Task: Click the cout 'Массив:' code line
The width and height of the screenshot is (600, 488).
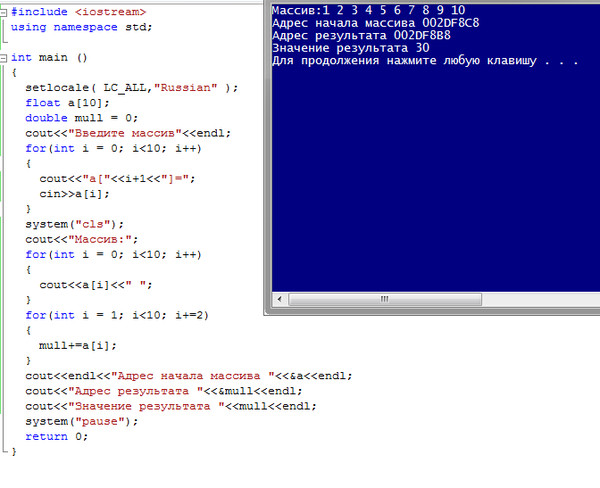Action: 82,240
